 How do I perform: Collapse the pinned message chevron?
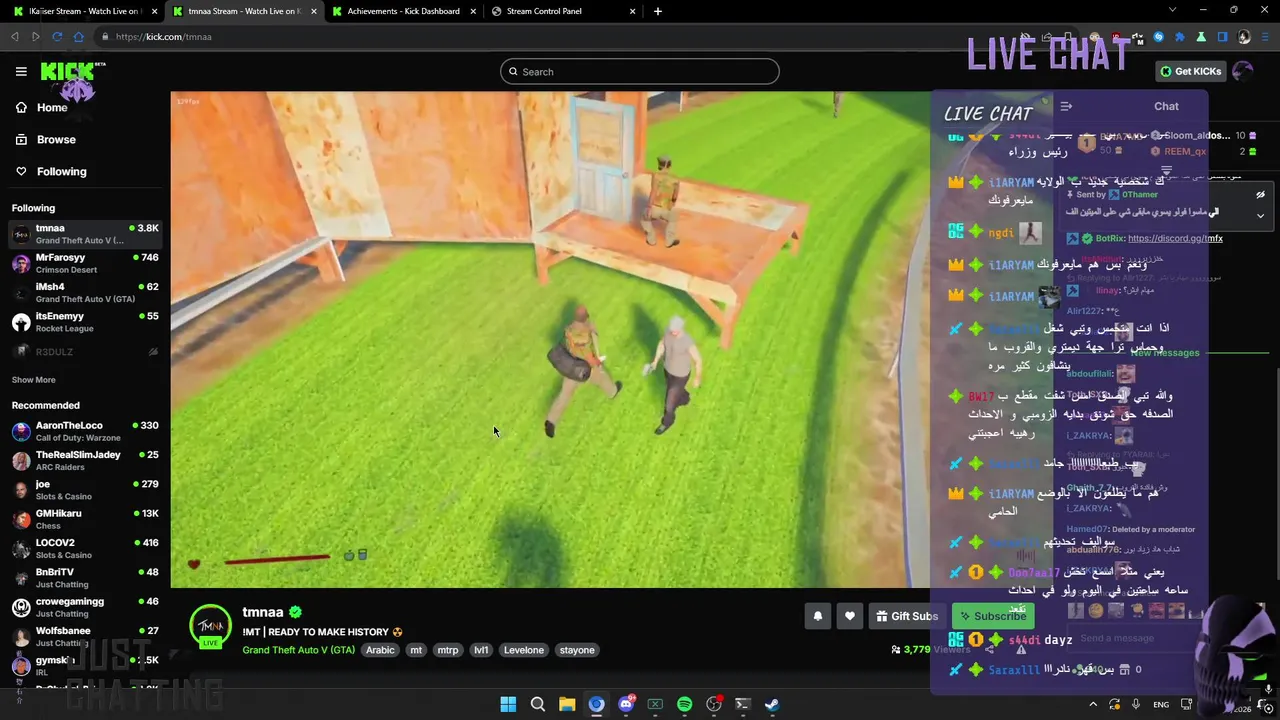1260,216
